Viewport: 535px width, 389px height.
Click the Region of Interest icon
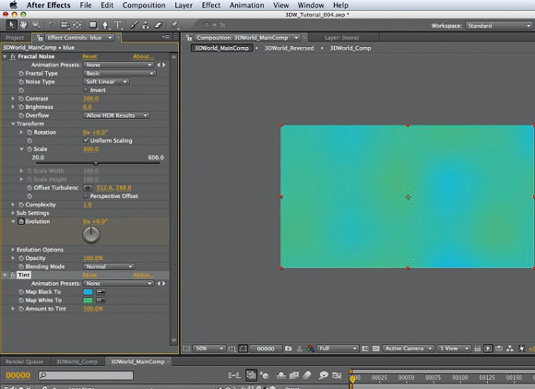point(365,348)
